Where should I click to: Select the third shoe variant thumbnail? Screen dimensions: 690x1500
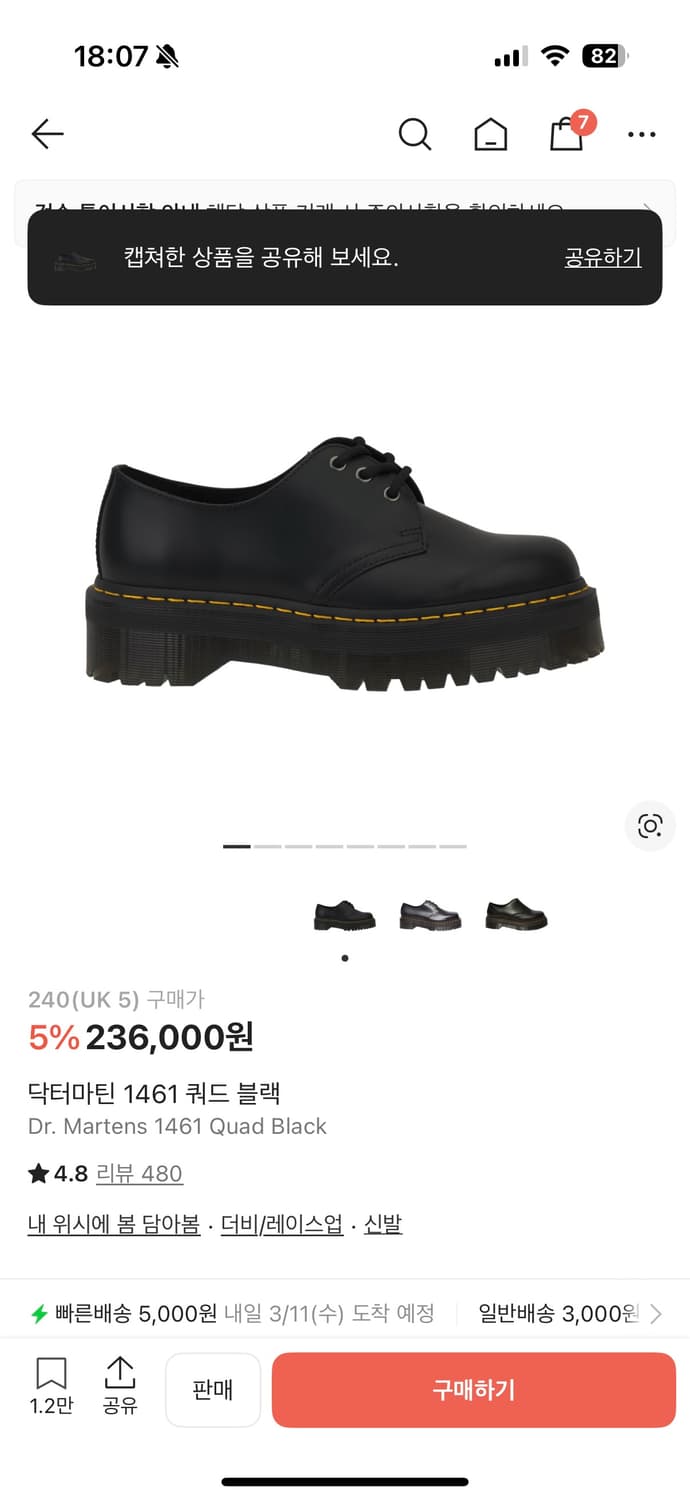pos(516,915)
